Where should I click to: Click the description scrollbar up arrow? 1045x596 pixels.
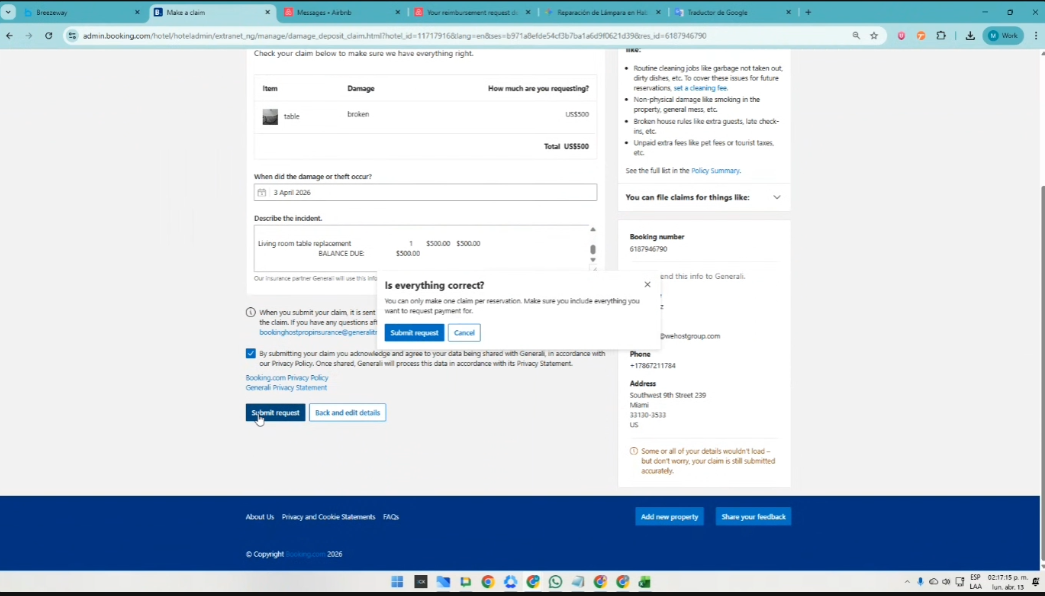click(x=592, y=229)
